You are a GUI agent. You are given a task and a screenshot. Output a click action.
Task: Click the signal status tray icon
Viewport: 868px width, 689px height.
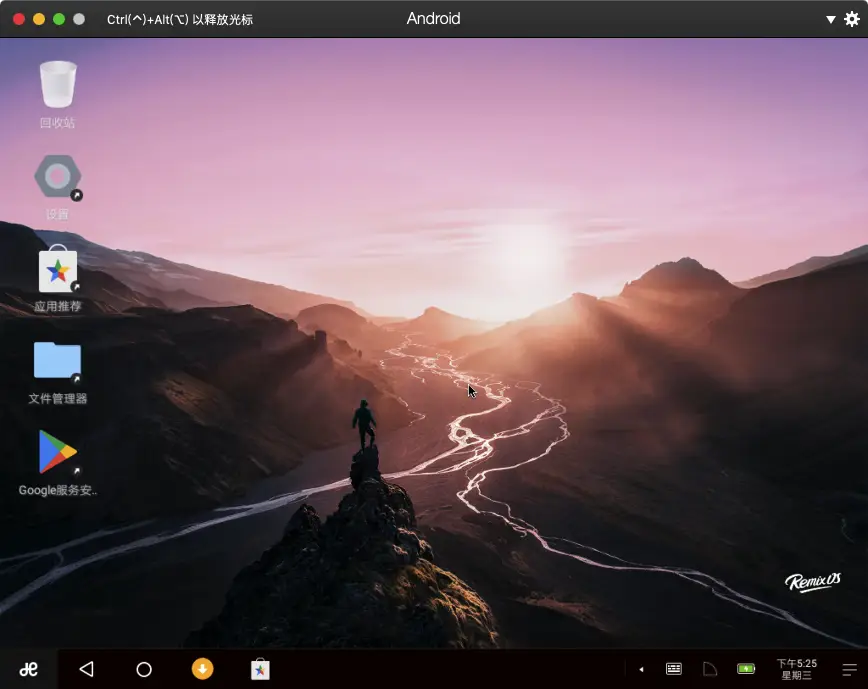(x=710, y=669)
